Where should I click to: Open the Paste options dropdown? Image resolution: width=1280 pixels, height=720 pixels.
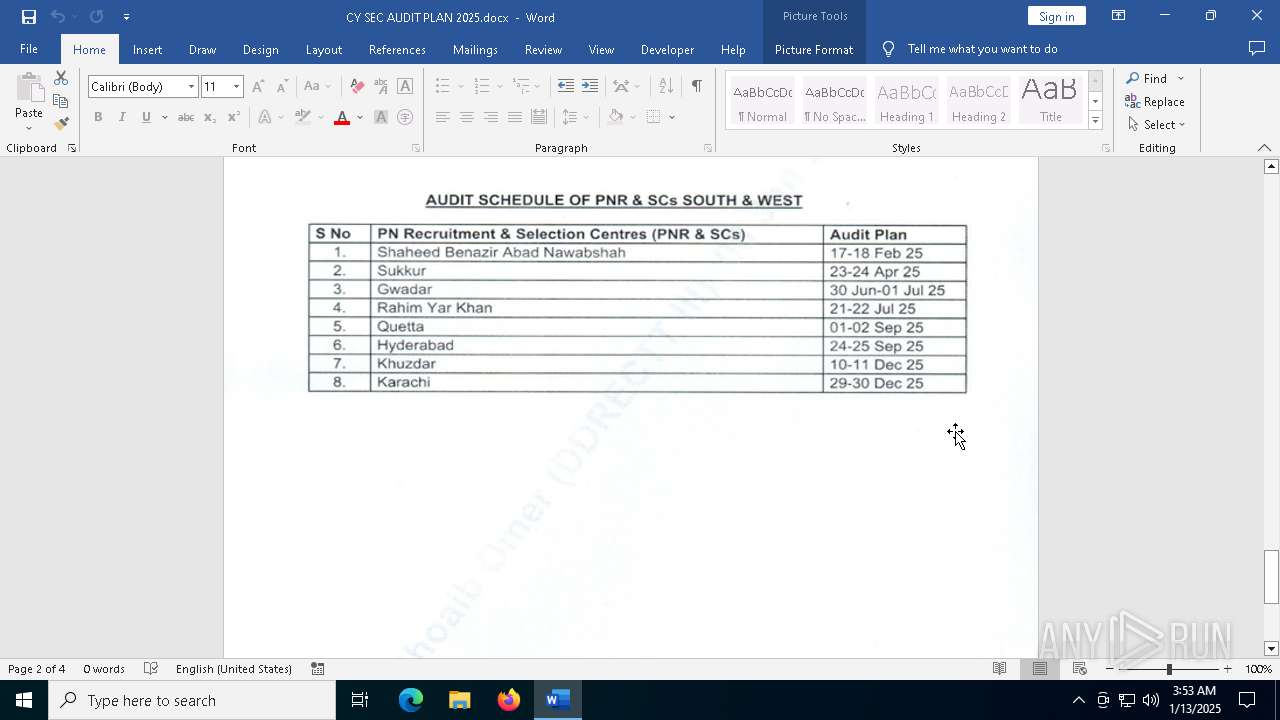pos(29,128)
